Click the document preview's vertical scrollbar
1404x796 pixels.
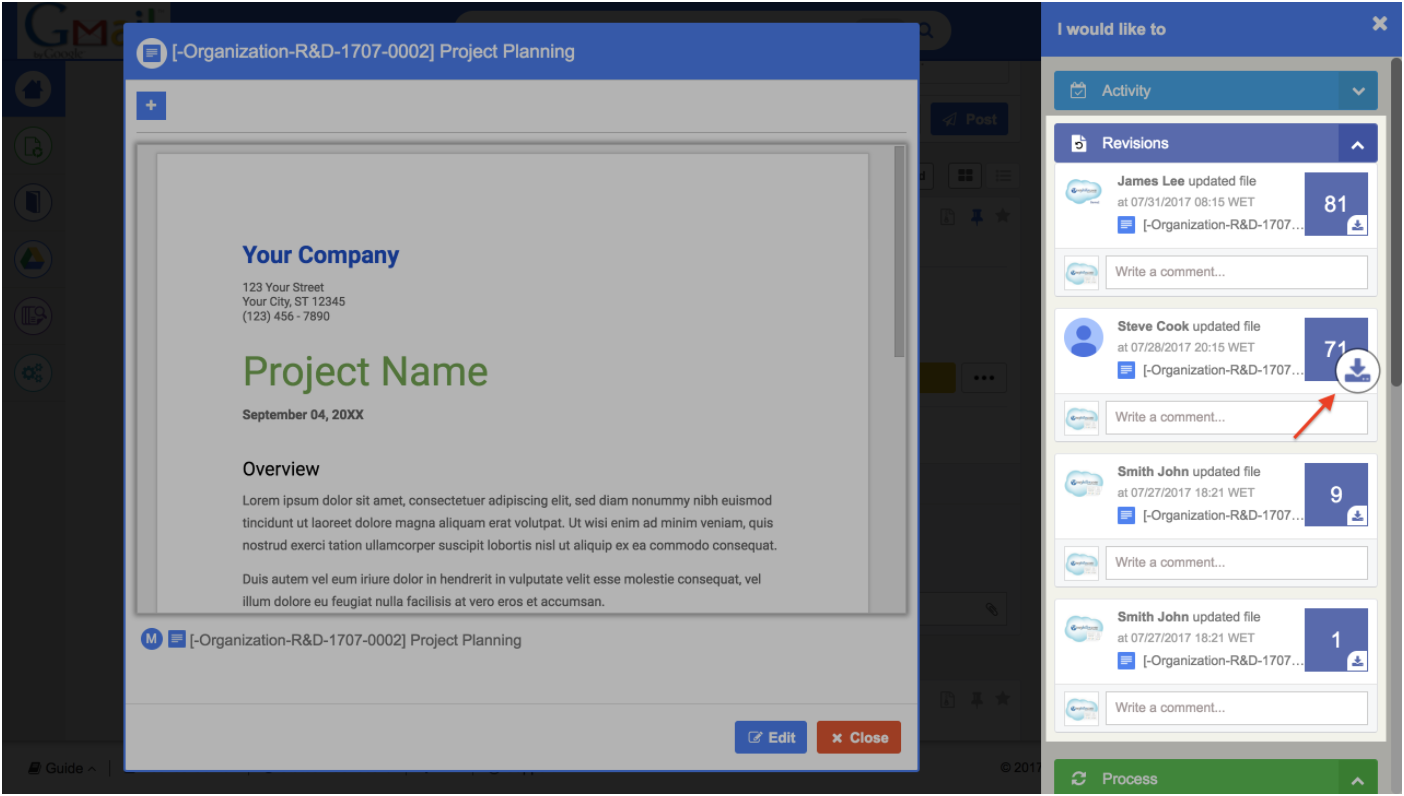click(899, 253)
